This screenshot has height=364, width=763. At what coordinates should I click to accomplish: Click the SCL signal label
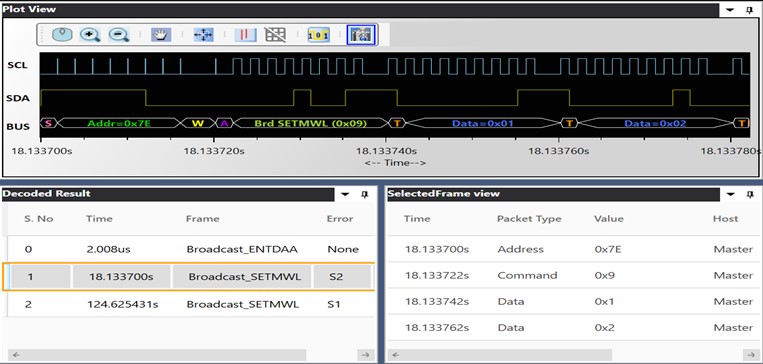tap(18, 65)
